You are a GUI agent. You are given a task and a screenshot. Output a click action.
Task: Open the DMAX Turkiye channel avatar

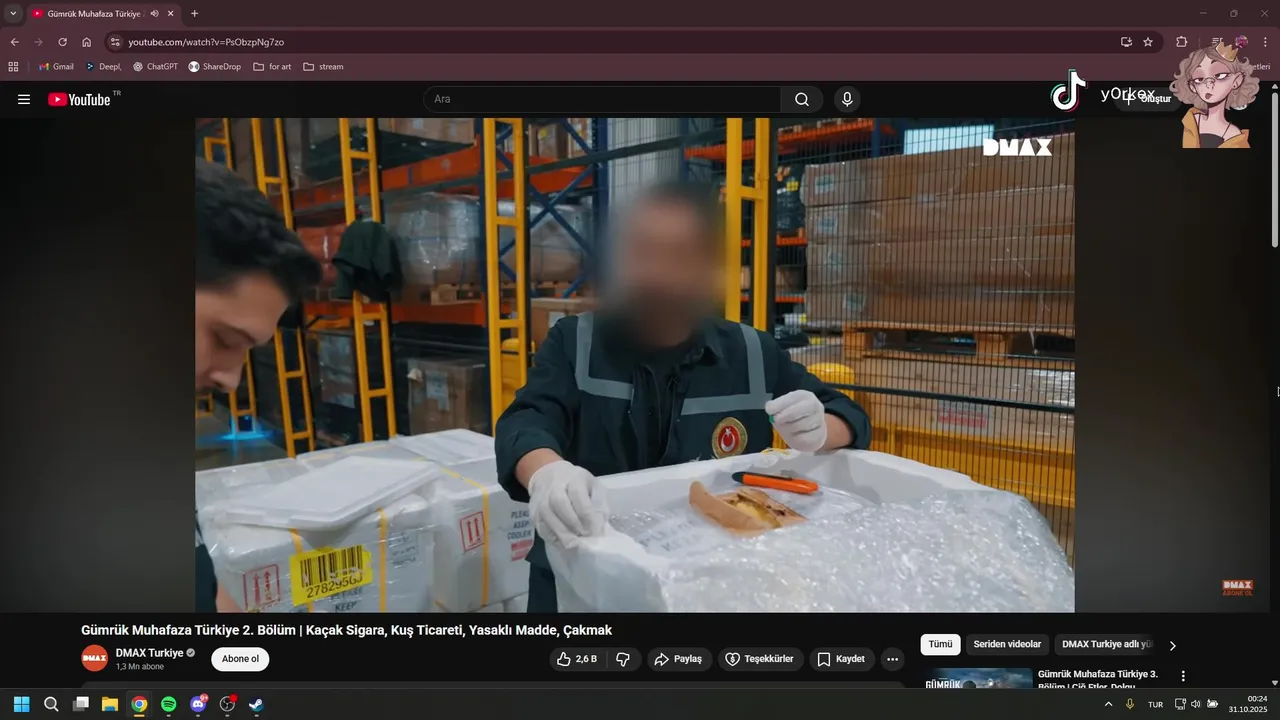[x=95, y=659]
